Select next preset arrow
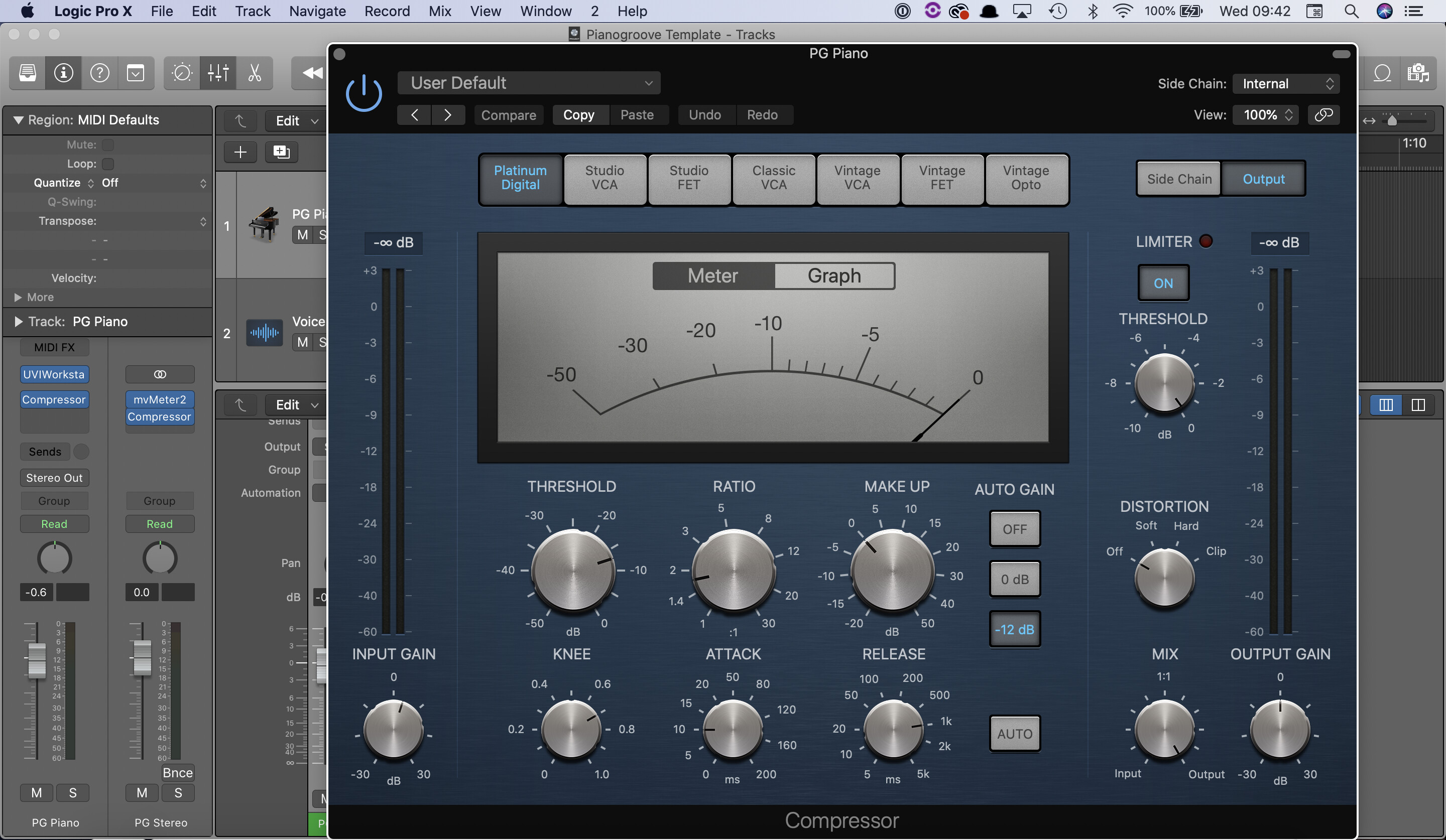1446x840 pixels. [x=447, y=115]
